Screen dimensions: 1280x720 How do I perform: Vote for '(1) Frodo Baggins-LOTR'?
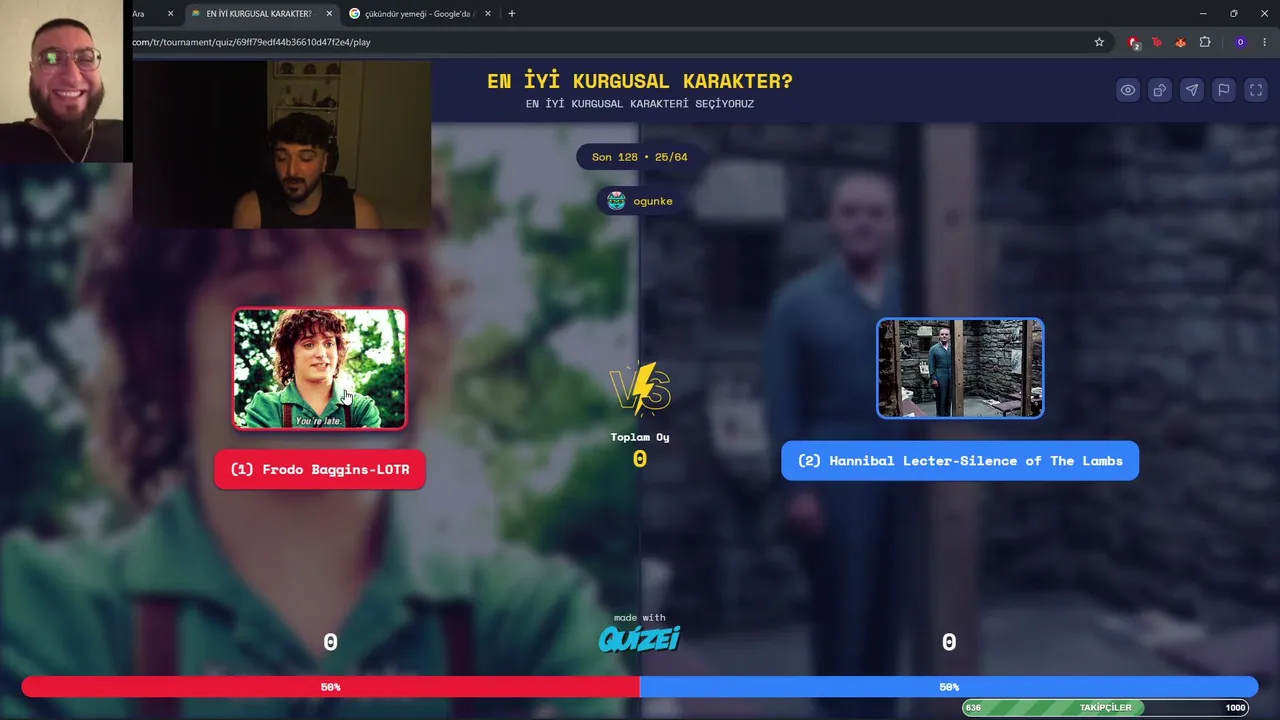[320, 469]
